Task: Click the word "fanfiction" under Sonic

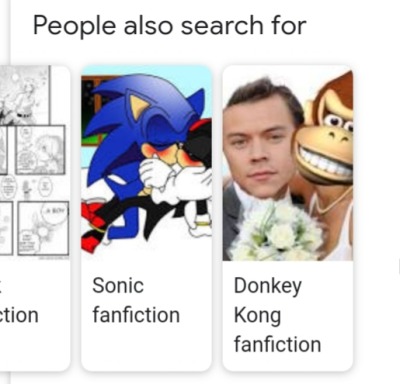Action: pyautogui.click(x=136, y=315)
